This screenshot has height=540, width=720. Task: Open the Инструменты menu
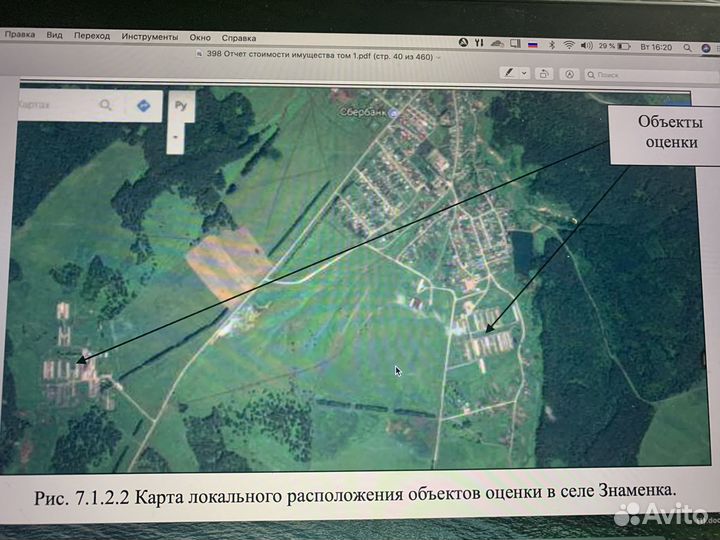coord(150,36)
